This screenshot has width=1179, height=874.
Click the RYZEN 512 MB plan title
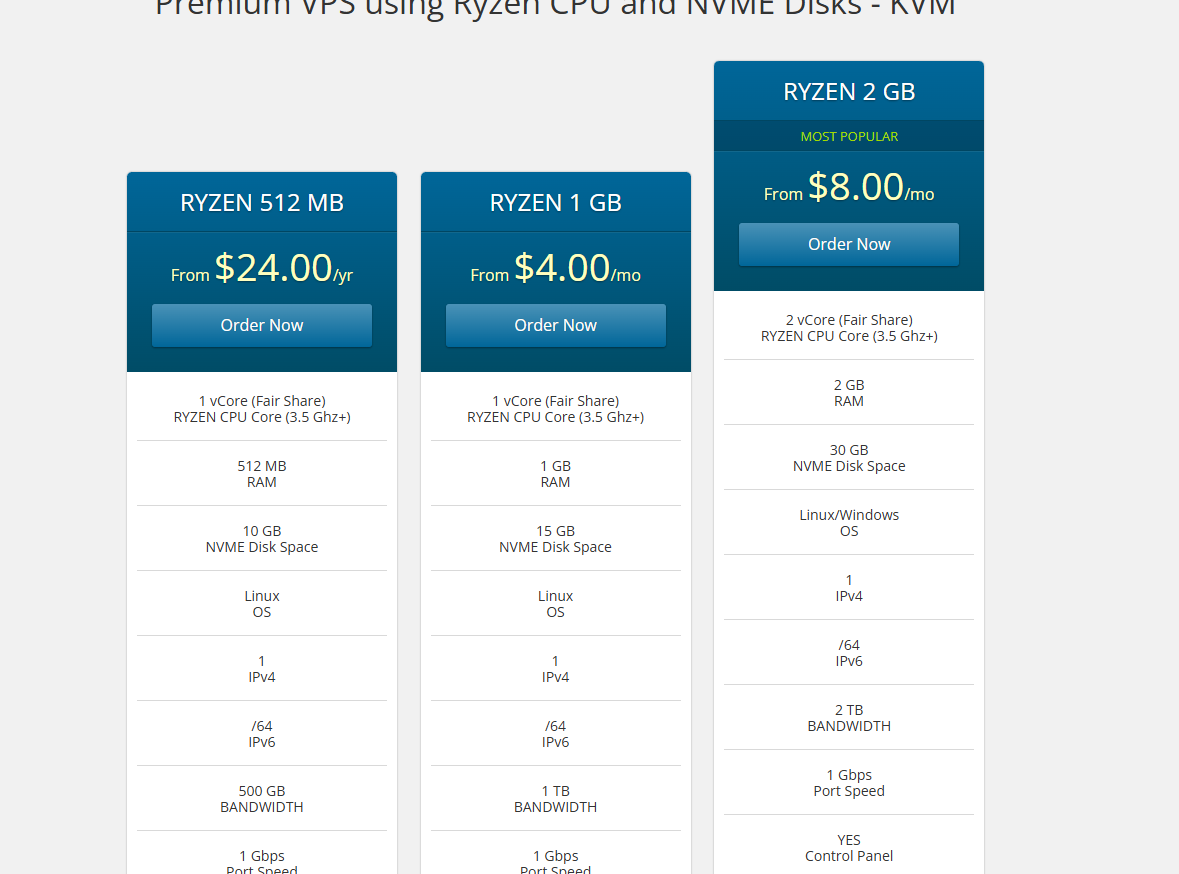pyautogui.click(x=262, y=203)
